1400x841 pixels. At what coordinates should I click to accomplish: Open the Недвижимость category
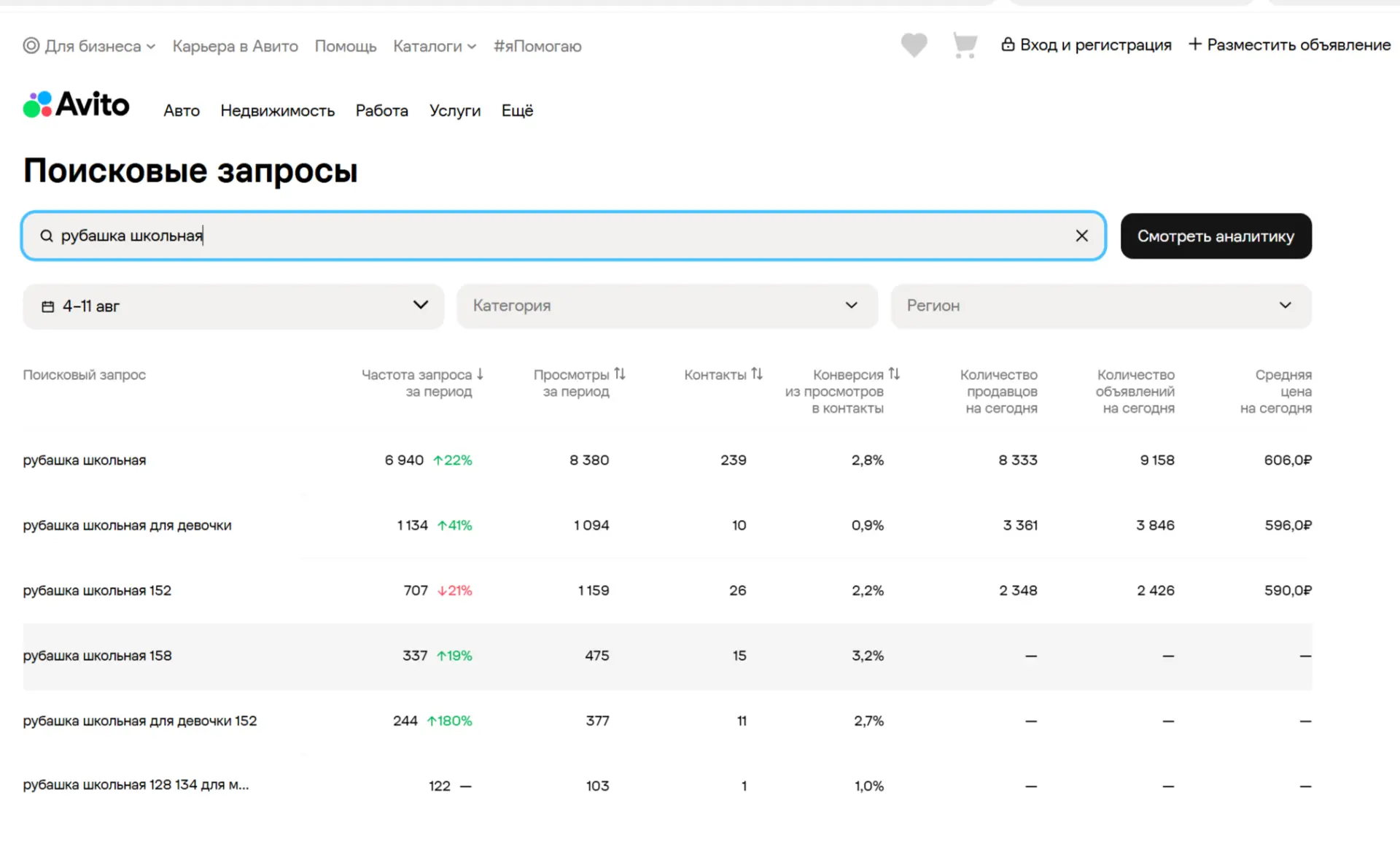[x=278, y=110]
